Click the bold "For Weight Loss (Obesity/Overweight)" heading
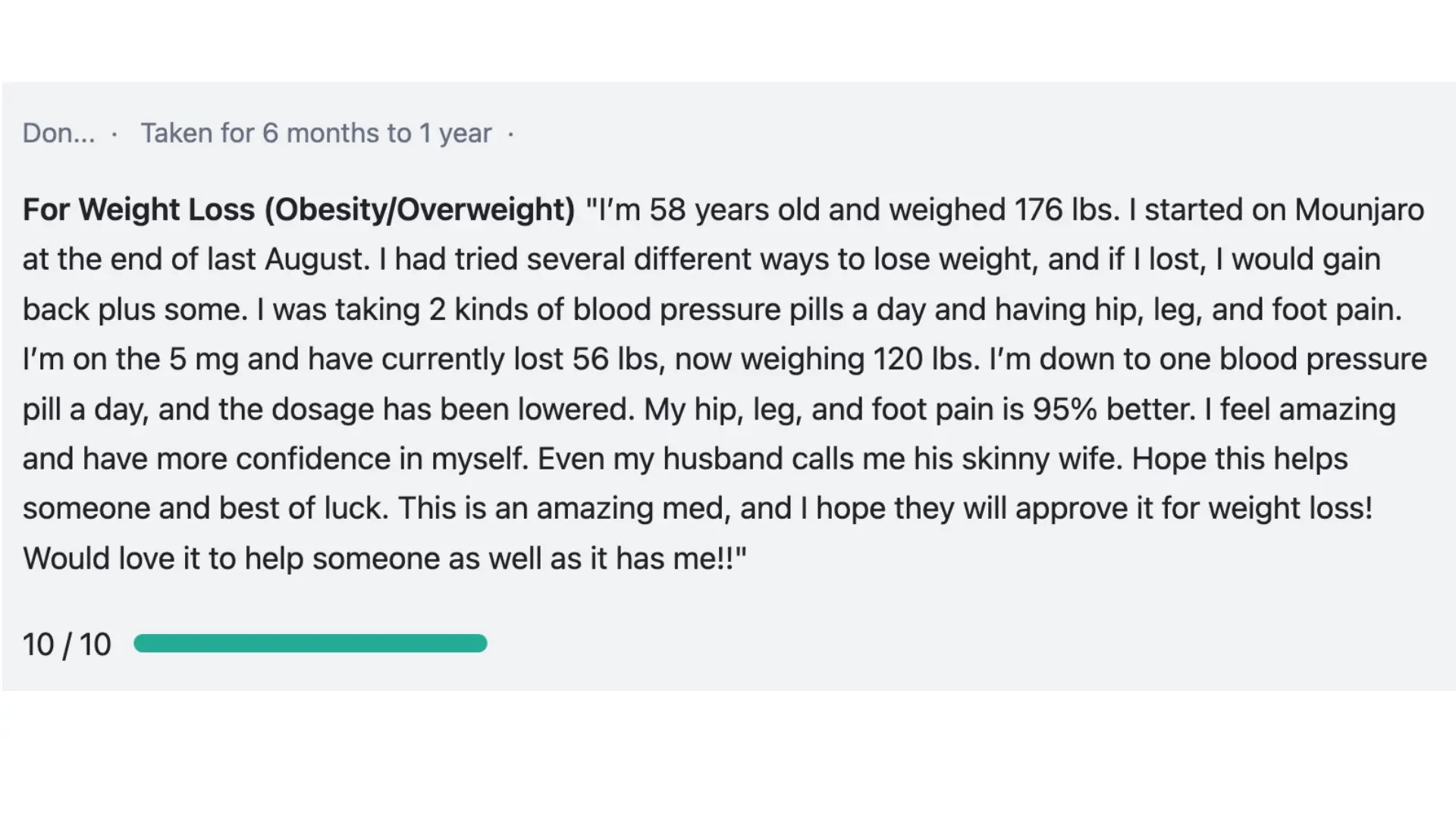The width and height of the screenshot is (1456, 819). (x=299, y=210)
